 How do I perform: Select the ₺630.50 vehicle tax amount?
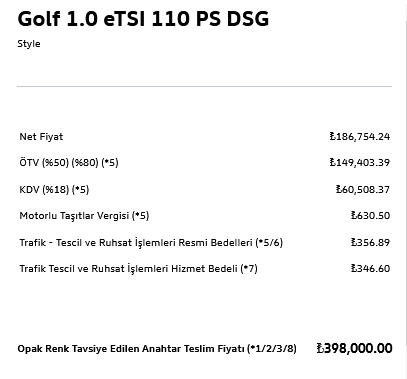(x=370, y=216)
